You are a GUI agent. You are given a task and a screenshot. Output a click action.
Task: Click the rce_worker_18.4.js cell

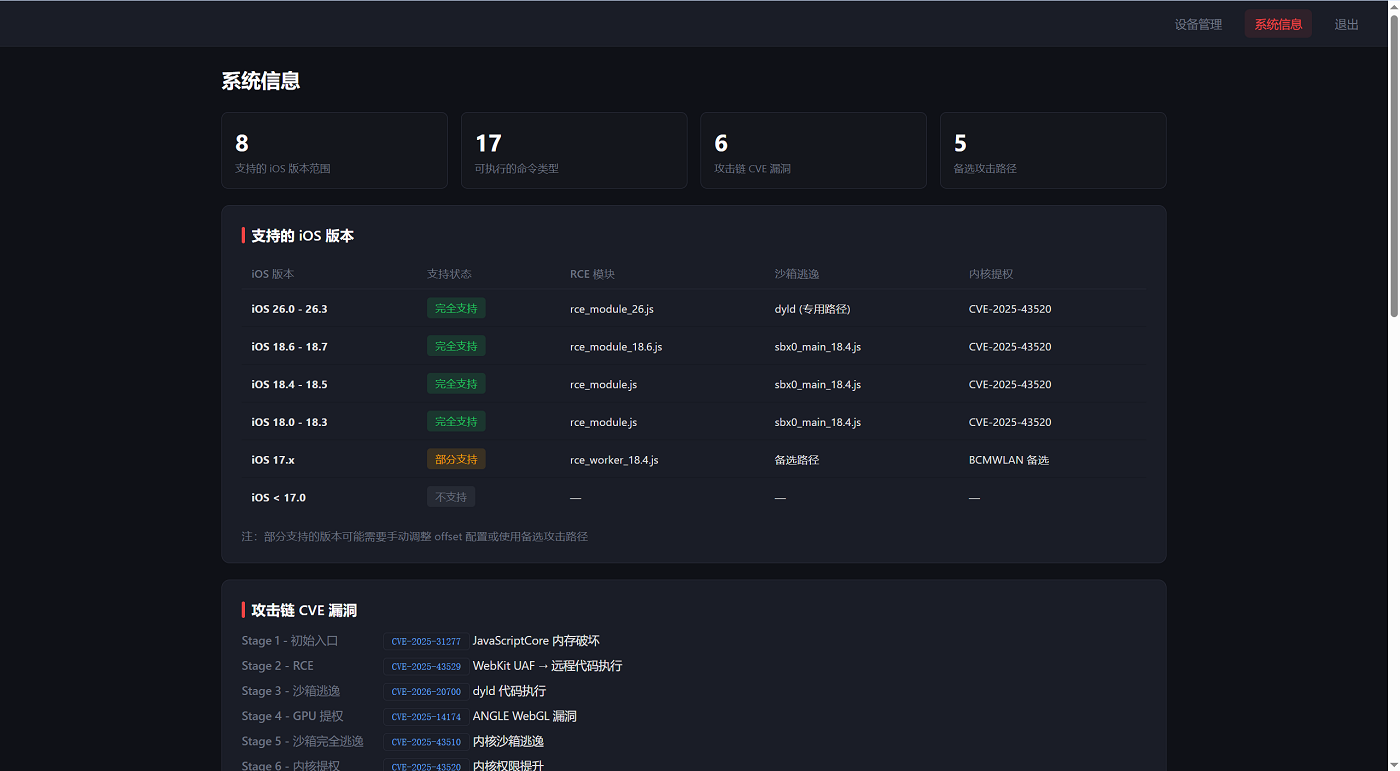[x=614, y=460]
